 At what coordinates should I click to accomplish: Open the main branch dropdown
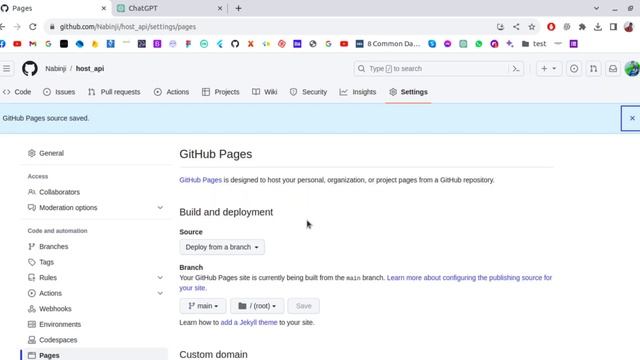pyautogui.click(x=203, y=306)
